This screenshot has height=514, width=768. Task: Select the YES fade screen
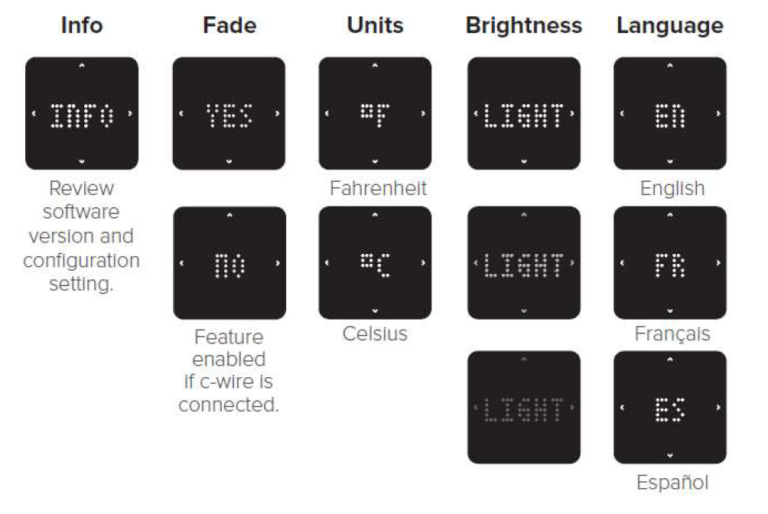228,113
